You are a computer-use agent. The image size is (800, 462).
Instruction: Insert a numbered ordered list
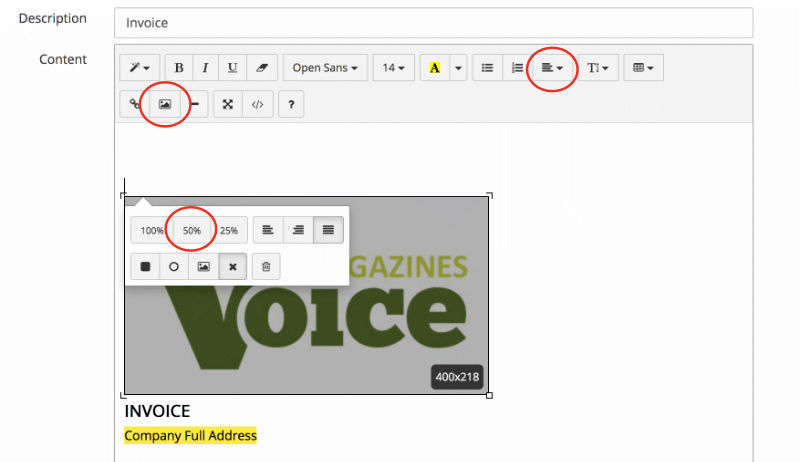(516, 68)
